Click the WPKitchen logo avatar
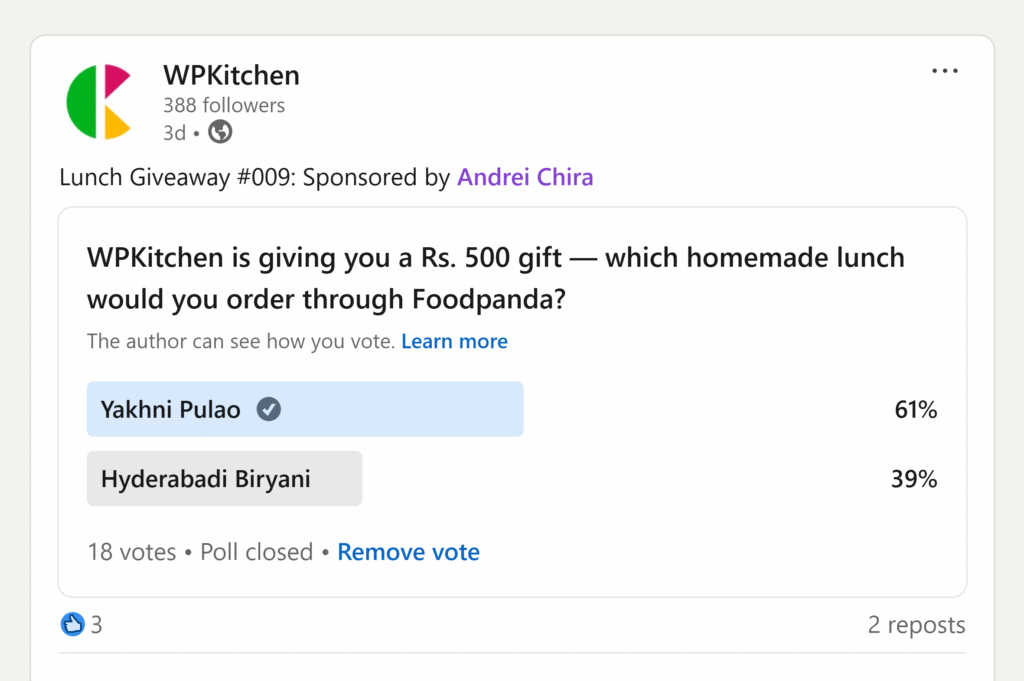The height and width of the screenshot is (681, 1024). 98,102
